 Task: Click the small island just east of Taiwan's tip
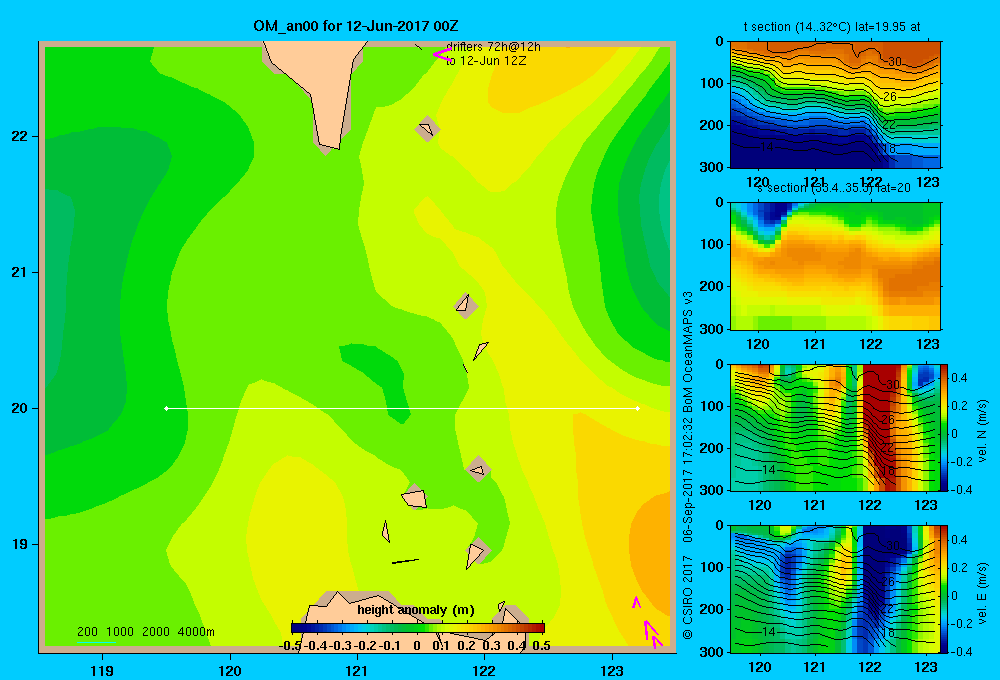pos(427,129)
